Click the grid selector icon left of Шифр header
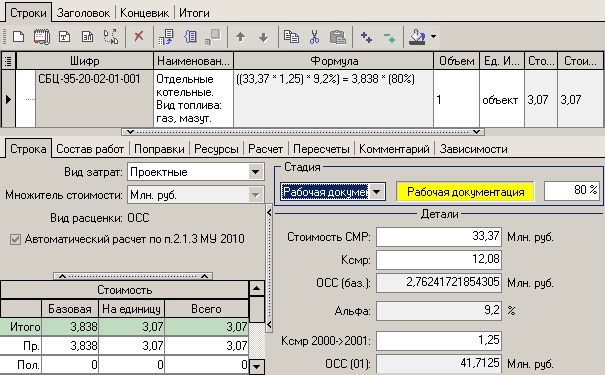This screenshot has height=375, width=605. click(8, 61)
